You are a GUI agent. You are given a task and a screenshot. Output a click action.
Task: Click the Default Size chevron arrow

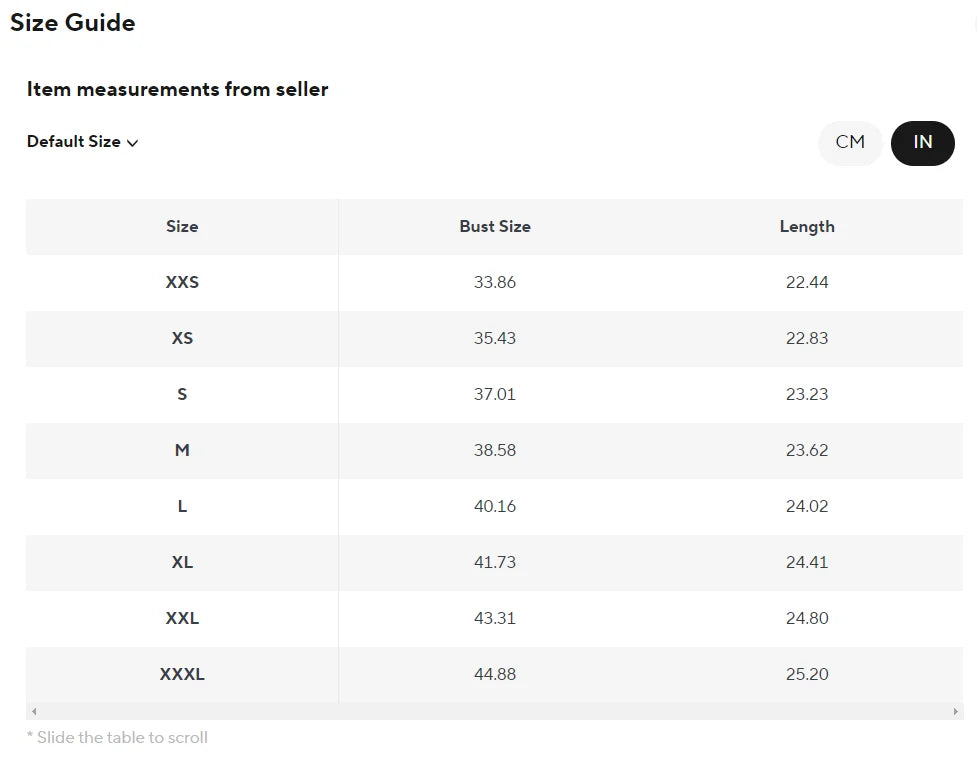point(133,143)
